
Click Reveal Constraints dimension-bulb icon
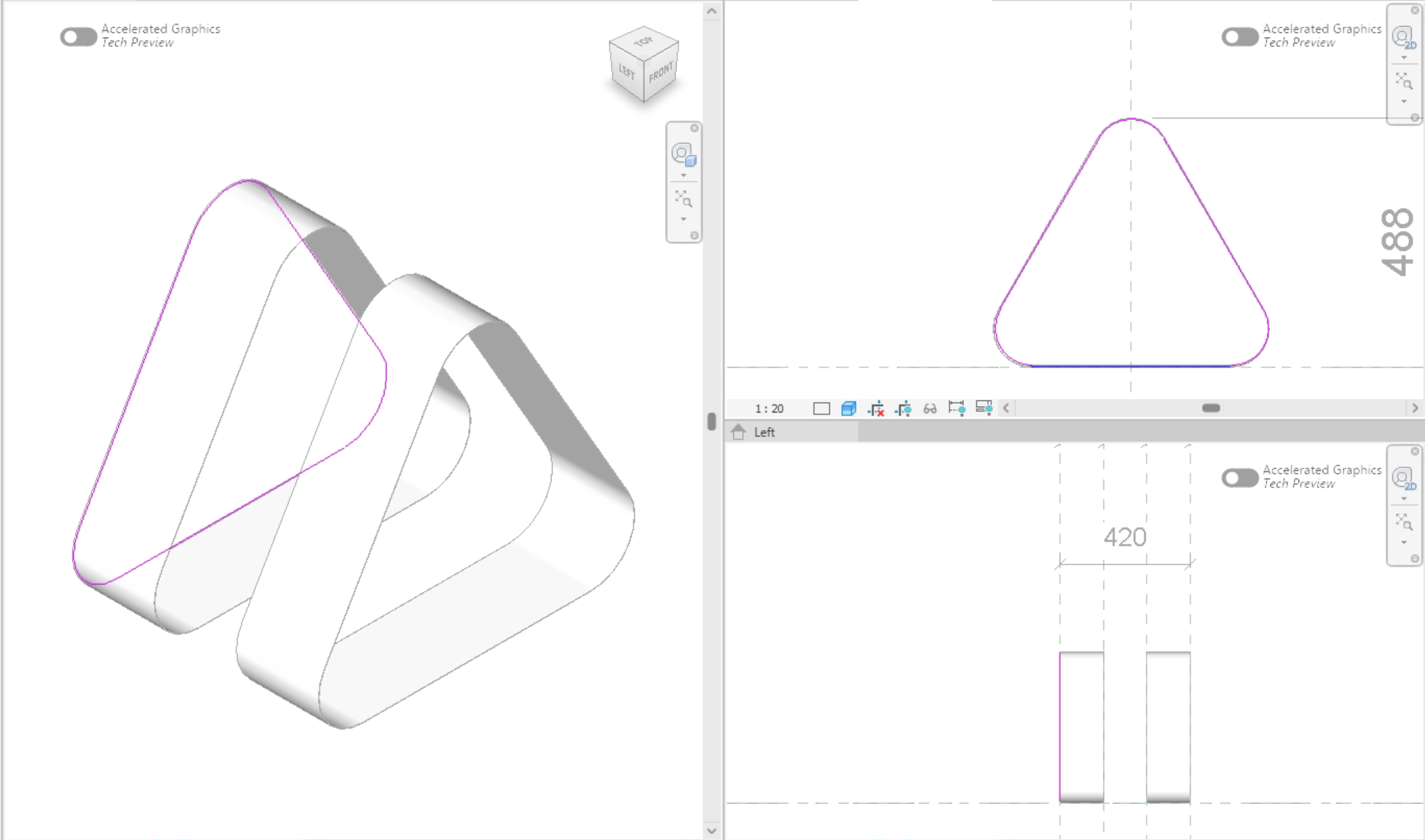[x=956, y=408]
